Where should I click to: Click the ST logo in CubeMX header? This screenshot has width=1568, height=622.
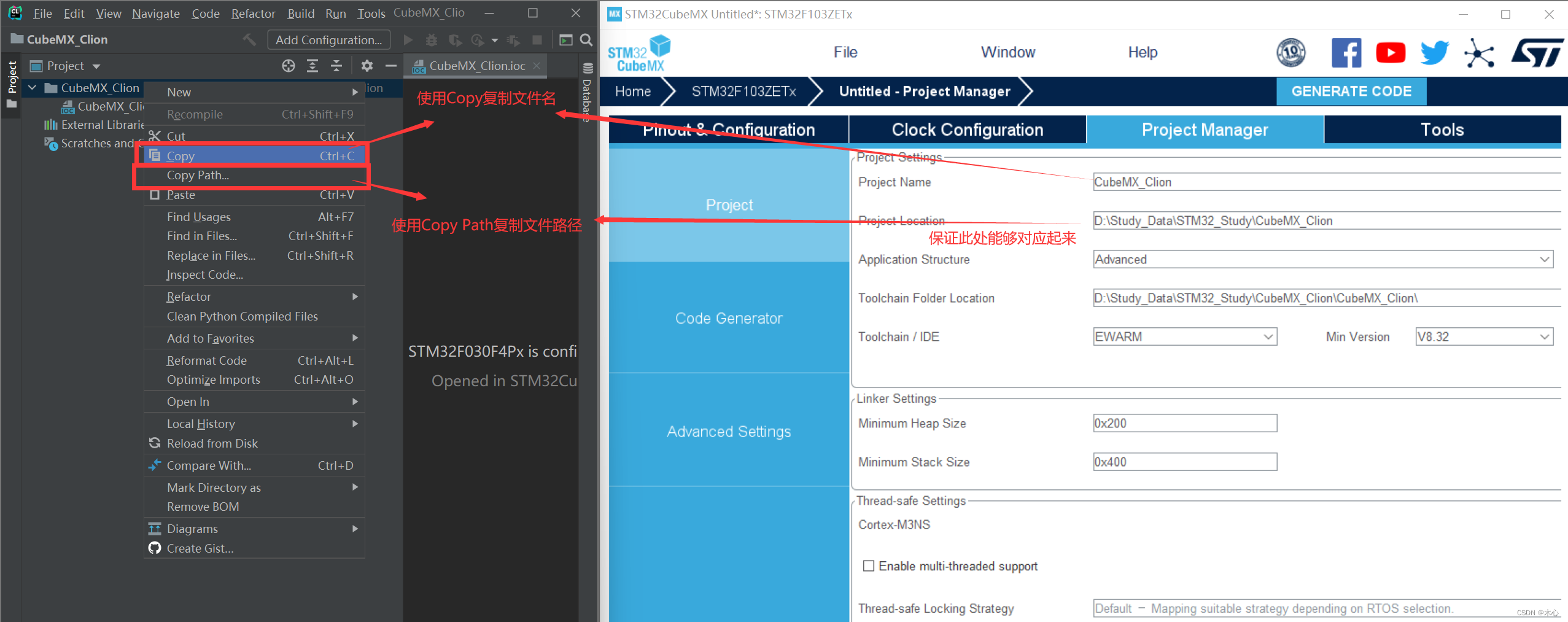pyautogui.click(x=1536, y=52)
